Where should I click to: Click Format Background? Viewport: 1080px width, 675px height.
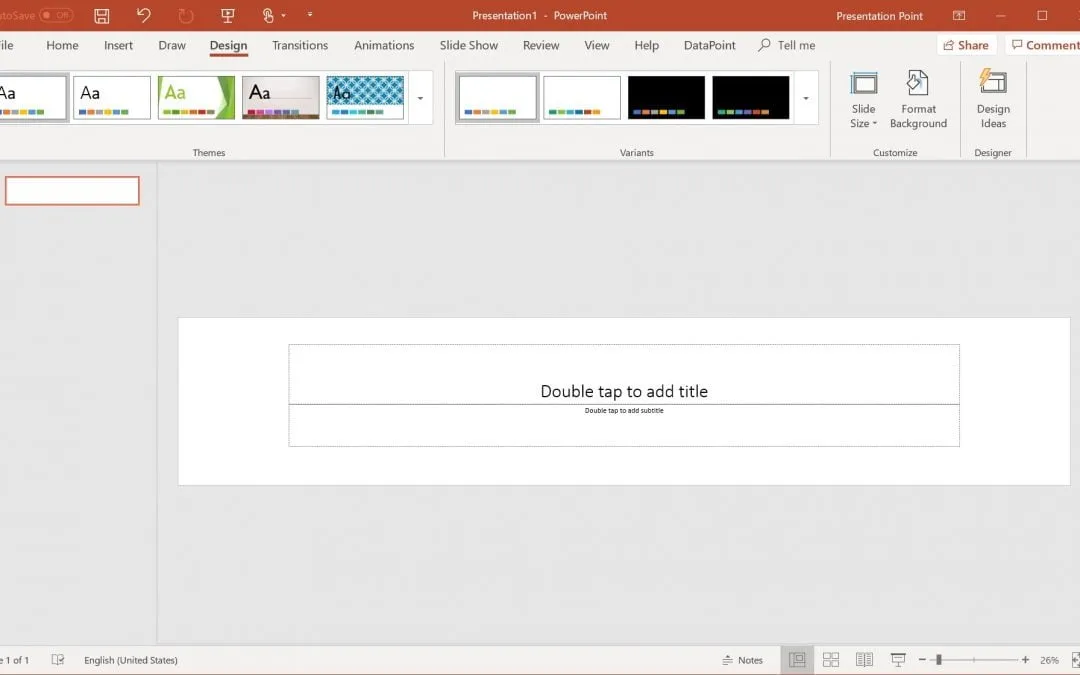click(x=918, y=101)
